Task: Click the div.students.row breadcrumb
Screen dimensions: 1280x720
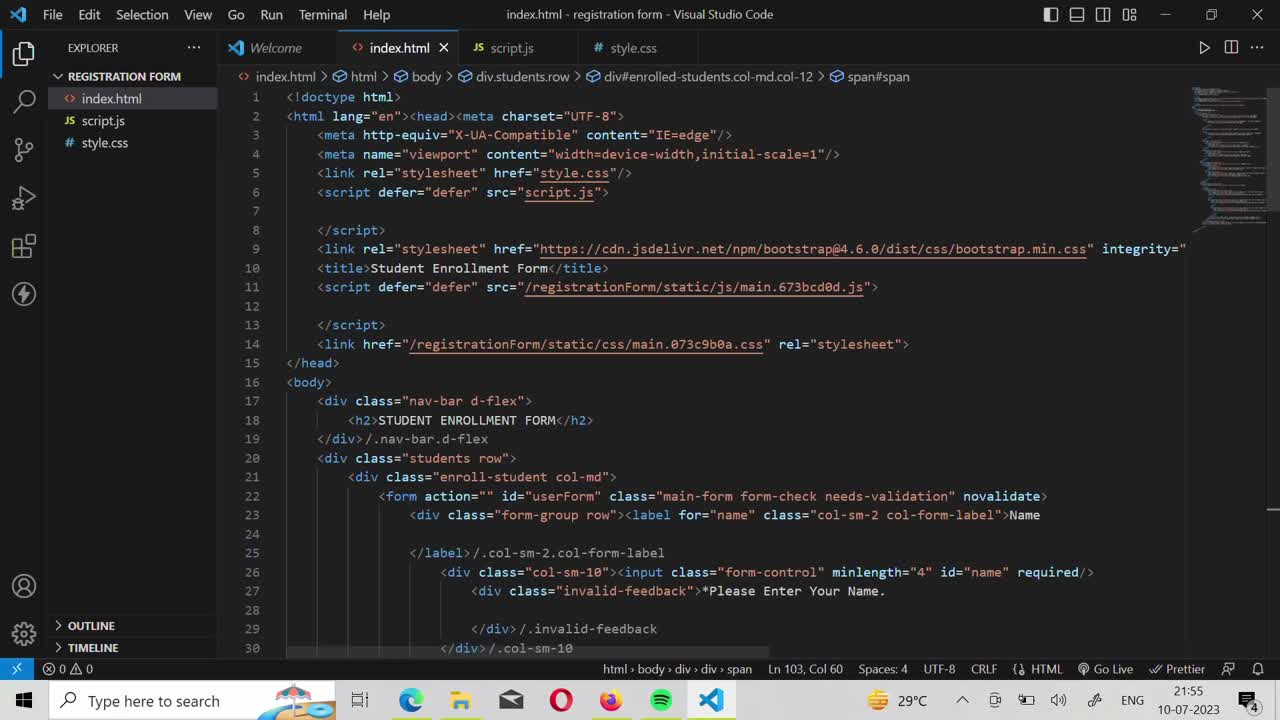Action: 514,76
